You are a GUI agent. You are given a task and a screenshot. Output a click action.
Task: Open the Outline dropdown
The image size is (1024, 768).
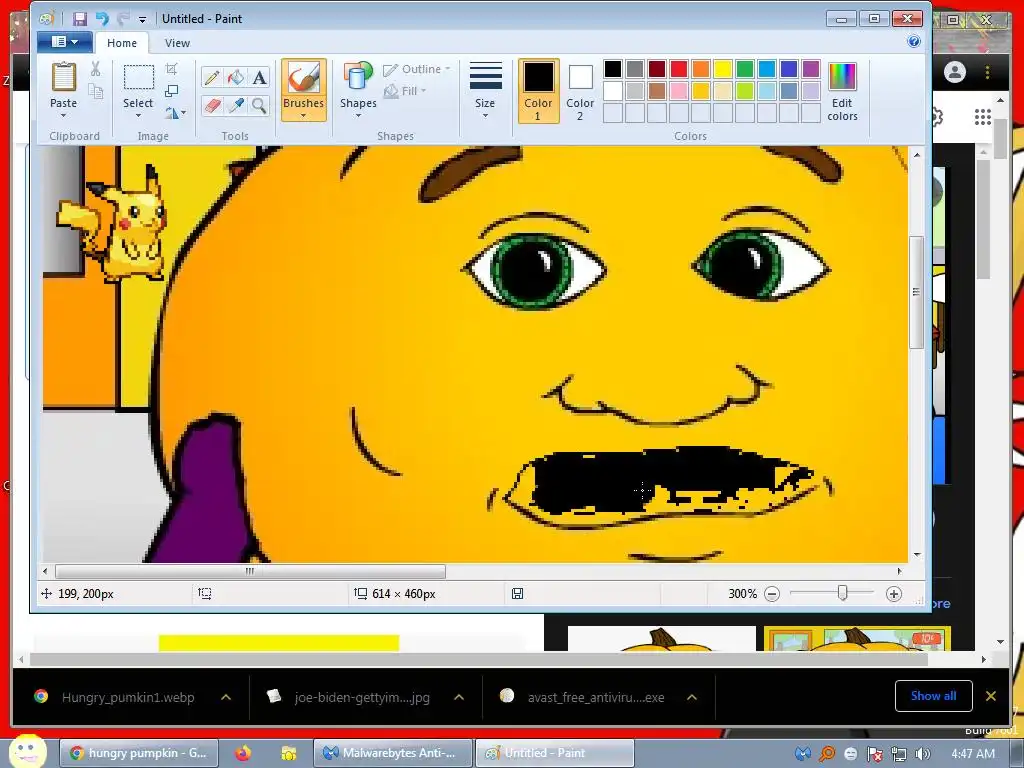[x=417, y=69]
